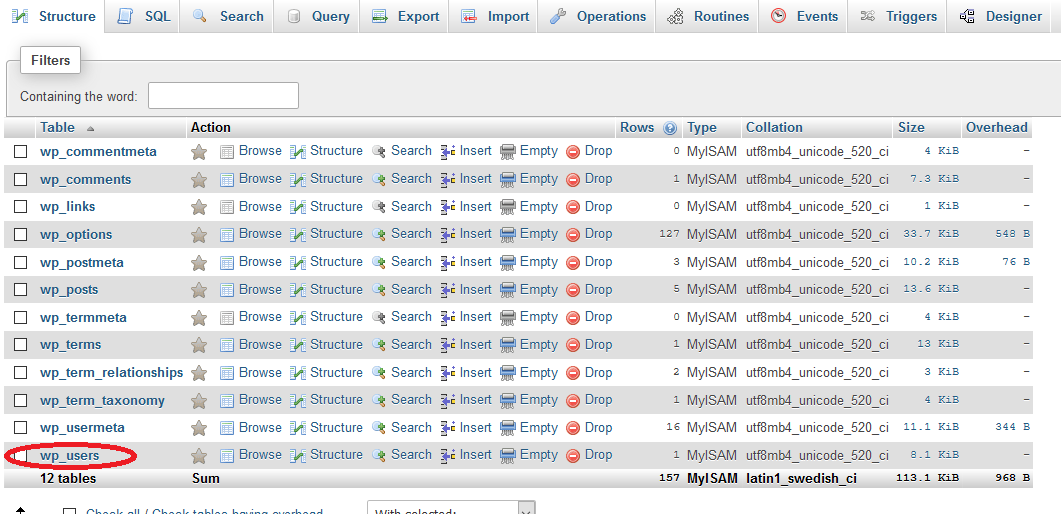Click the Structure icon for wp_comments

pyautogui.click(x=298, y=180)
